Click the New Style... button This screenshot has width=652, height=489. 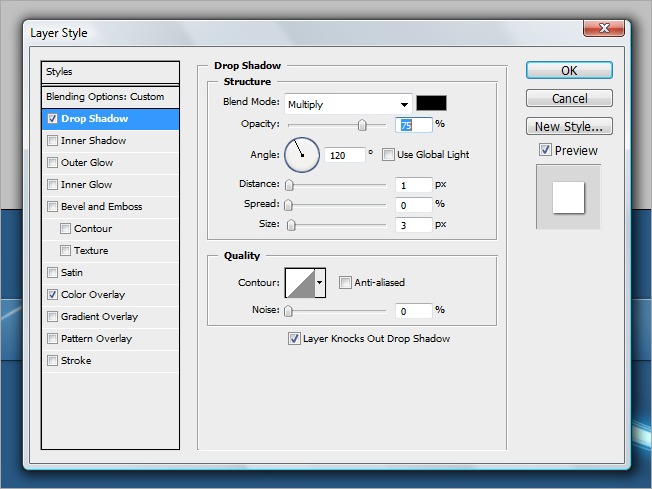coord(569,126)
